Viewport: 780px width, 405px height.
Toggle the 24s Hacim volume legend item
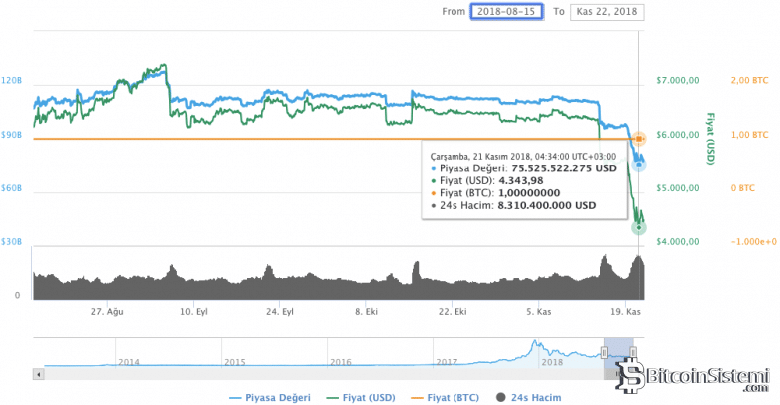pos(523,397)
